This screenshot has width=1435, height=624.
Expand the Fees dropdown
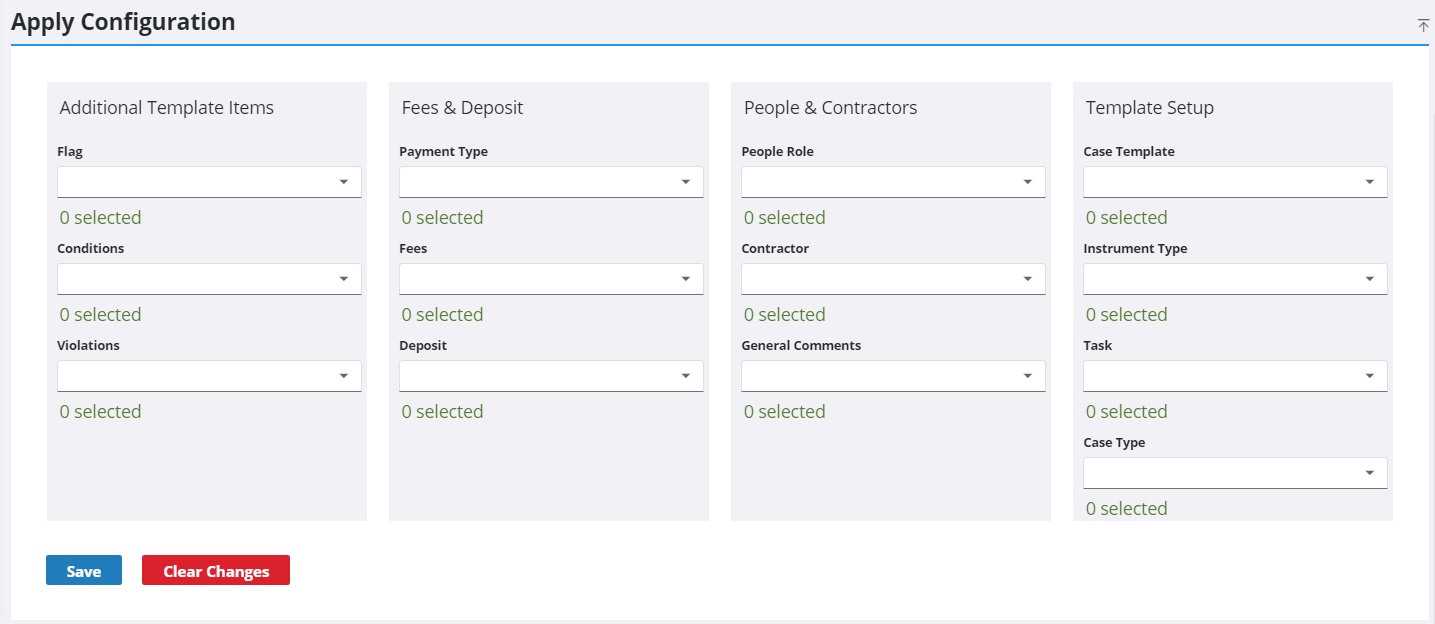pyautogui.click(x=551, y=279)
